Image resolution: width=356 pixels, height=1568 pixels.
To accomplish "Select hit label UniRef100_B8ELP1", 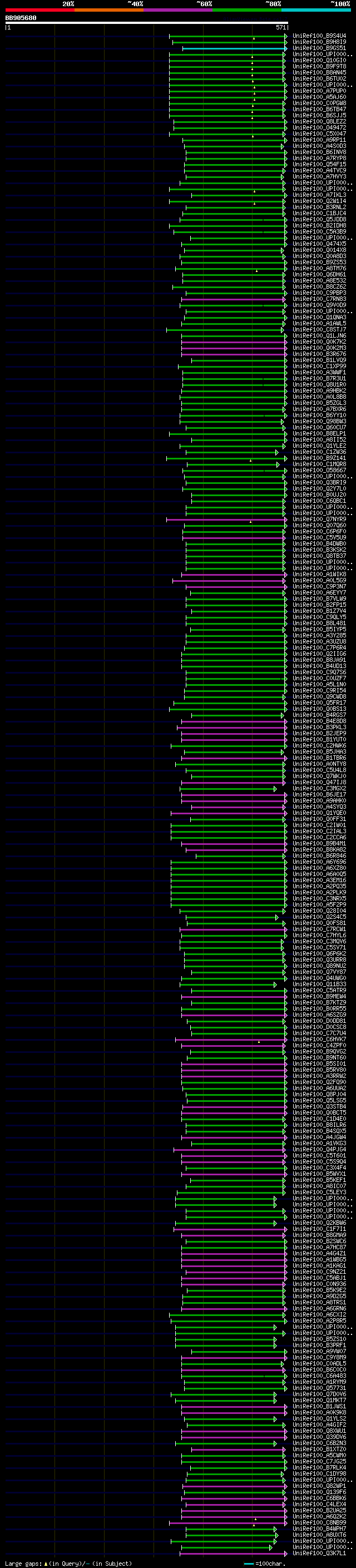I will click(319, 433).
